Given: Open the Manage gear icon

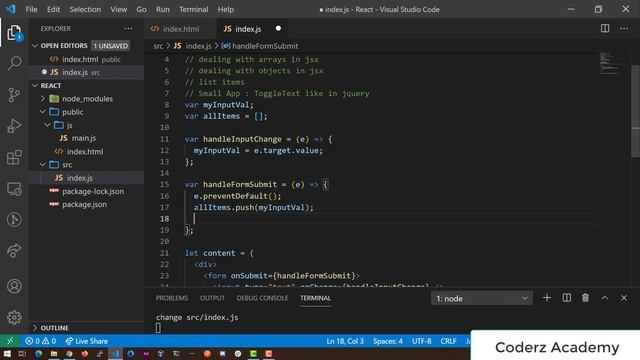Looking at the screenshot, I should pyautogui.click(x=14, y=317).
